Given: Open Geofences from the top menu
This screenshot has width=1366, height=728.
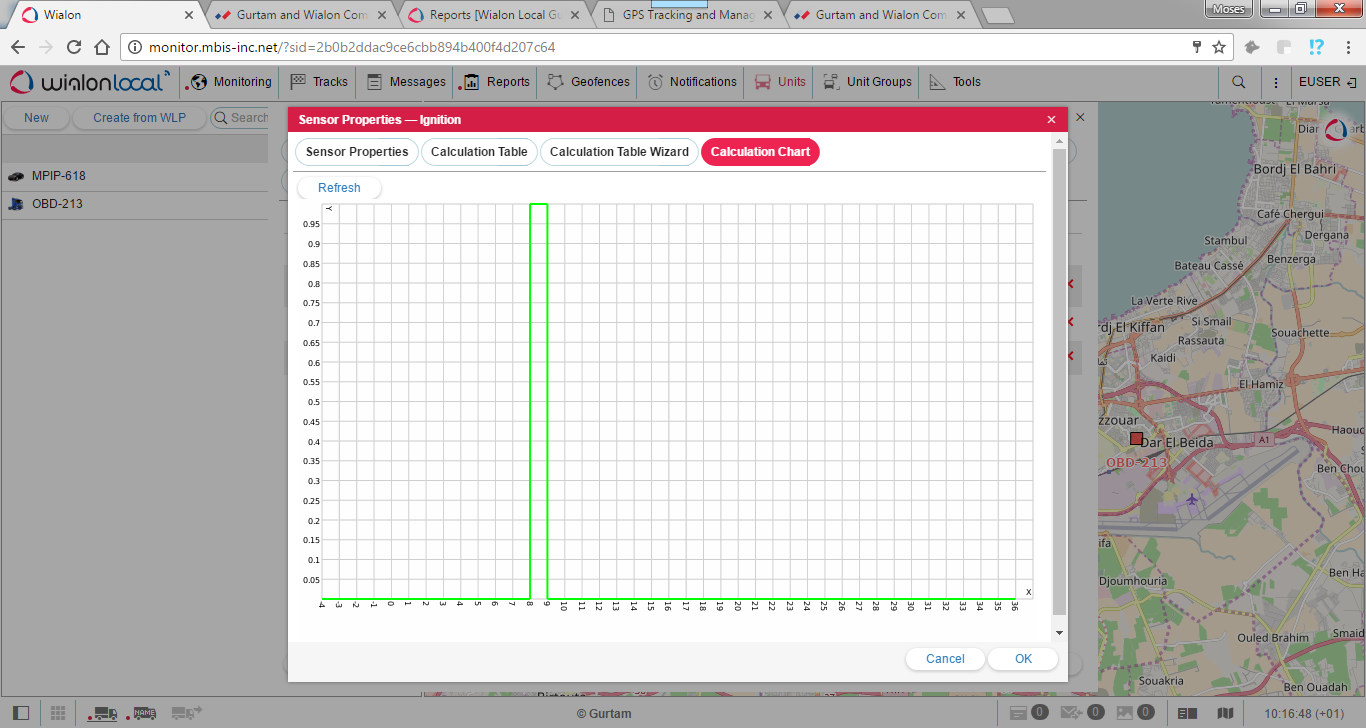Looking at the screenshot, I should point(588,82).
